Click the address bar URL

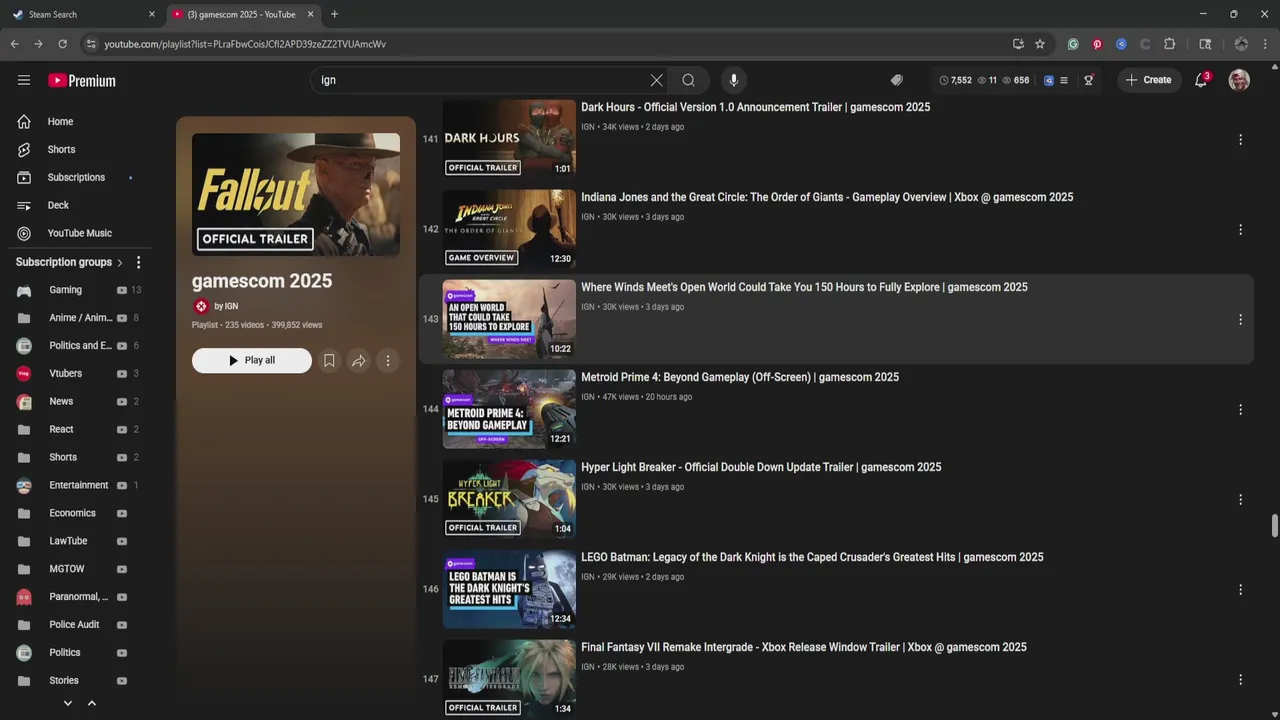[x=245, y=44]
